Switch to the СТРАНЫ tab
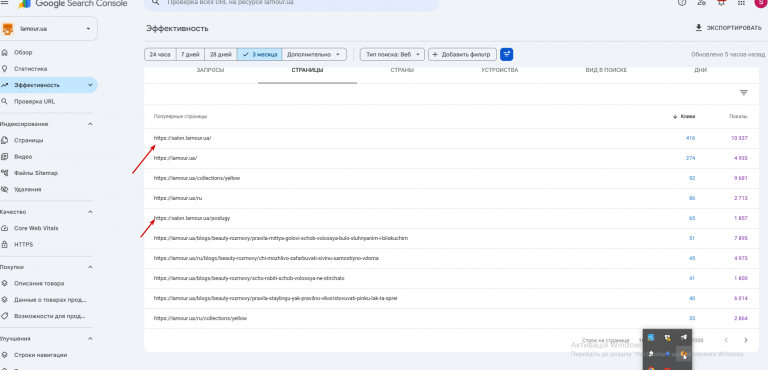Screen dimensions: 768x370 coord(402,70)
